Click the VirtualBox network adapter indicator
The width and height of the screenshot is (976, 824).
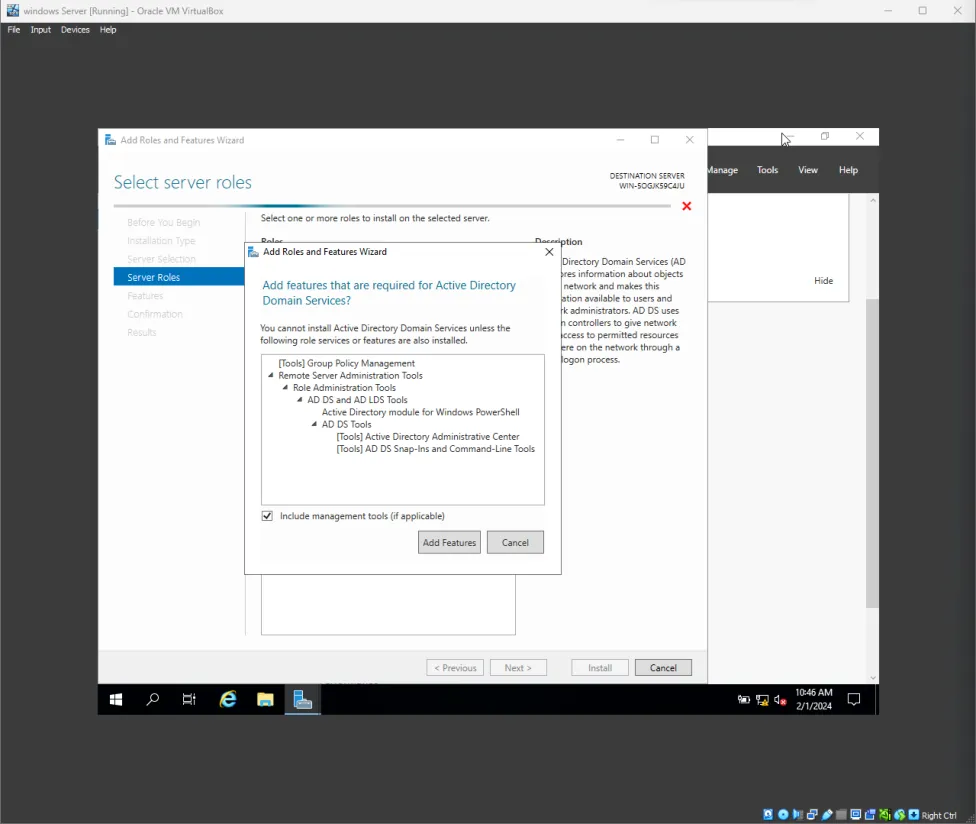click(x=812, y=815)
